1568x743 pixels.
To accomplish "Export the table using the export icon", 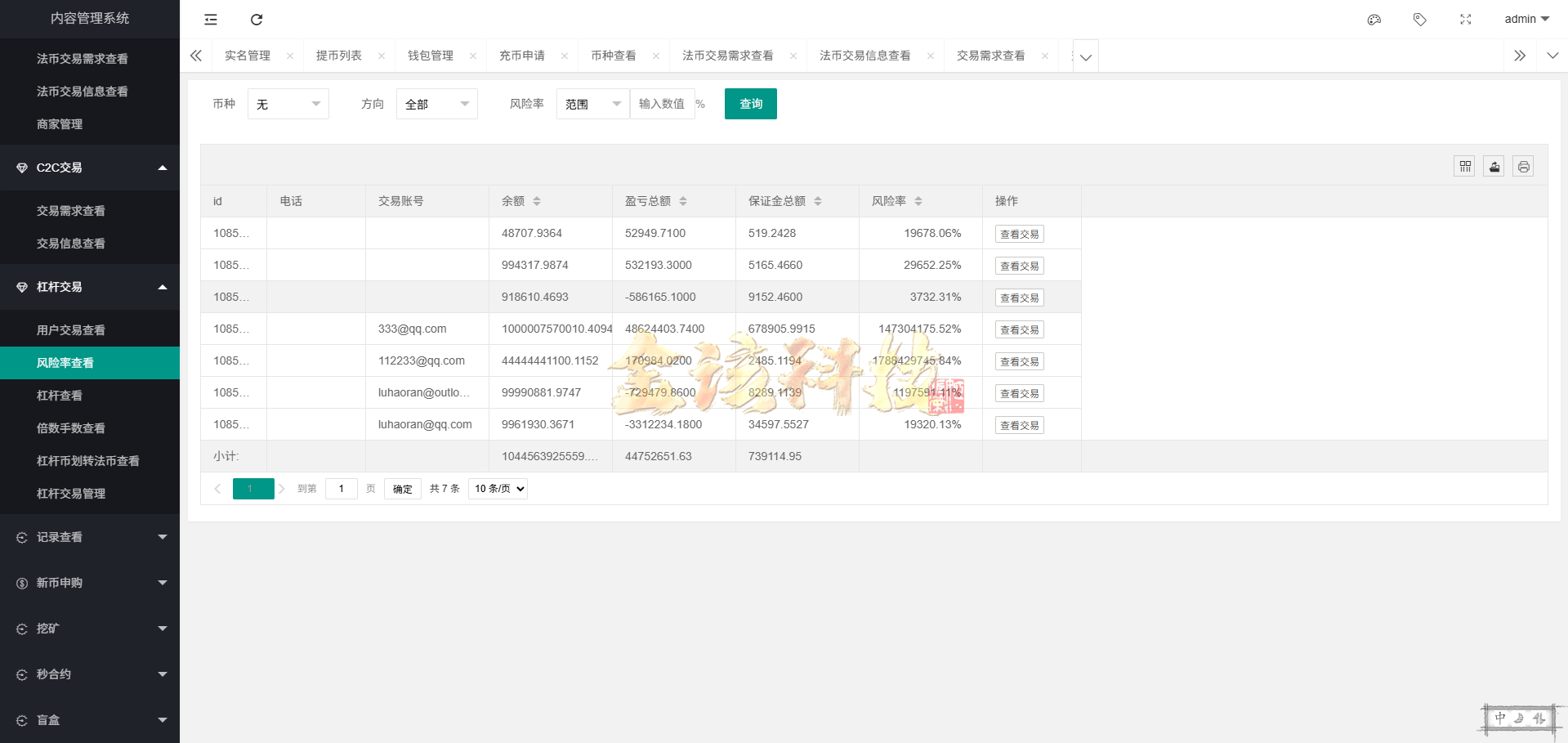I will 1494,166.
